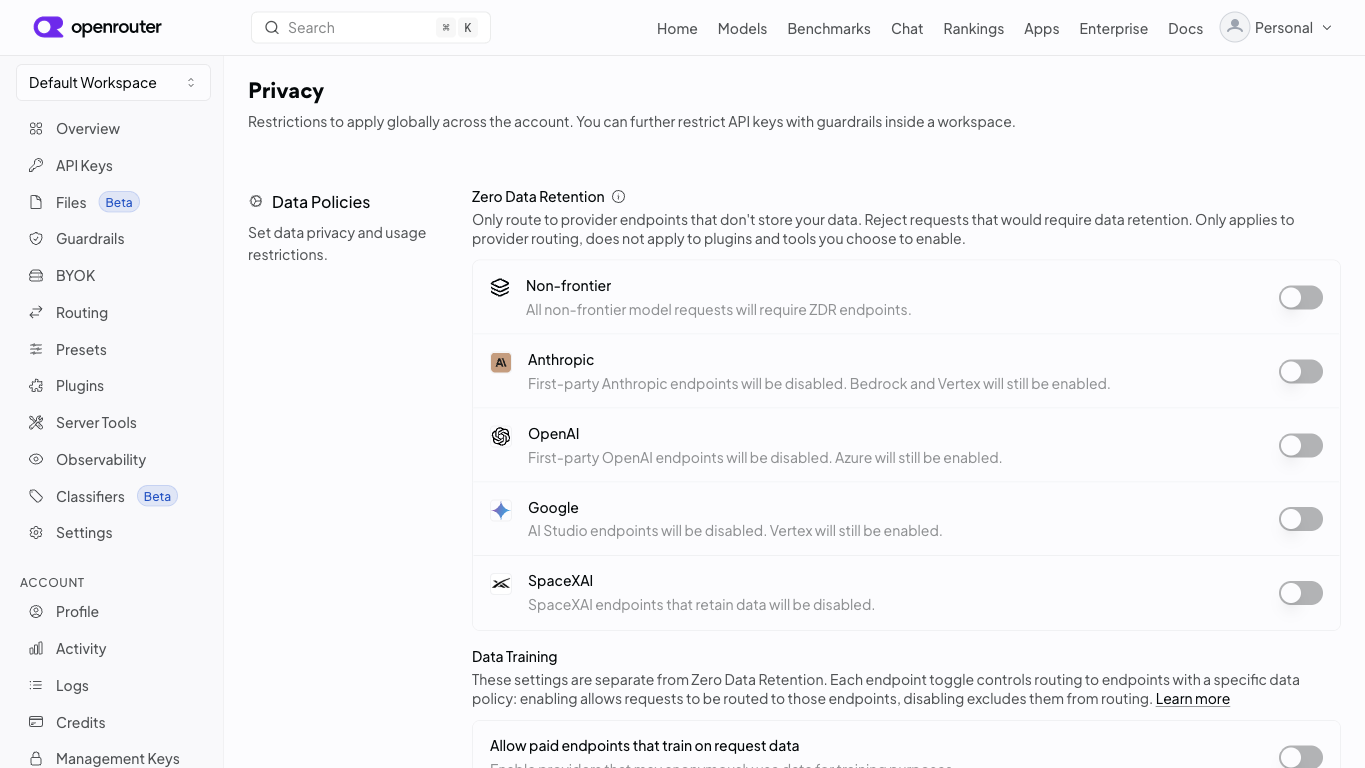Click the Presets sliders icon
Image resolution: width=1365 pixels, height=768 pixels.
click(x=36, y=349)
